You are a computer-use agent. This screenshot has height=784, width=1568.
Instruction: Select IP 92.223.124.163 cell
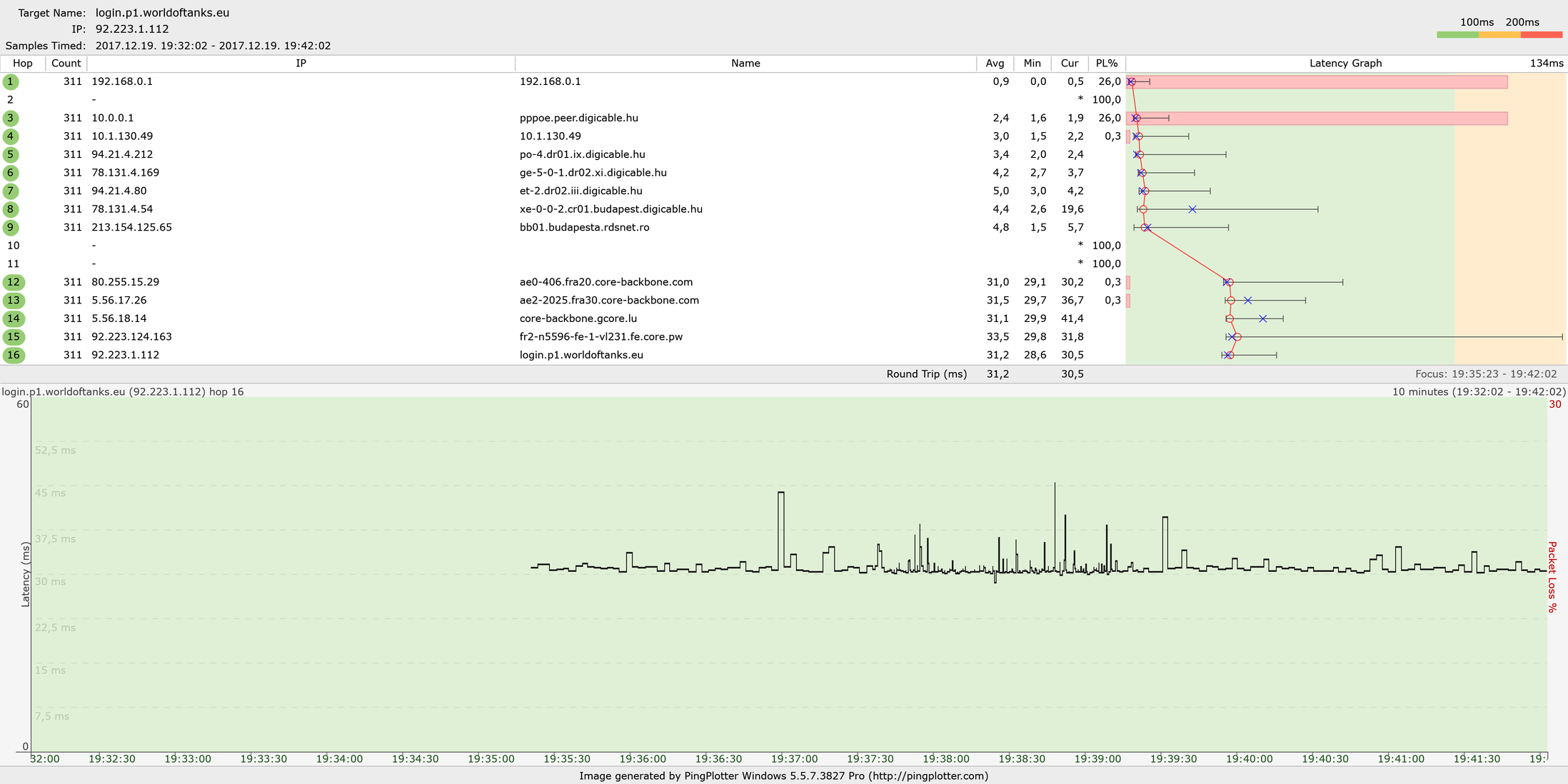tap(132, 337)
